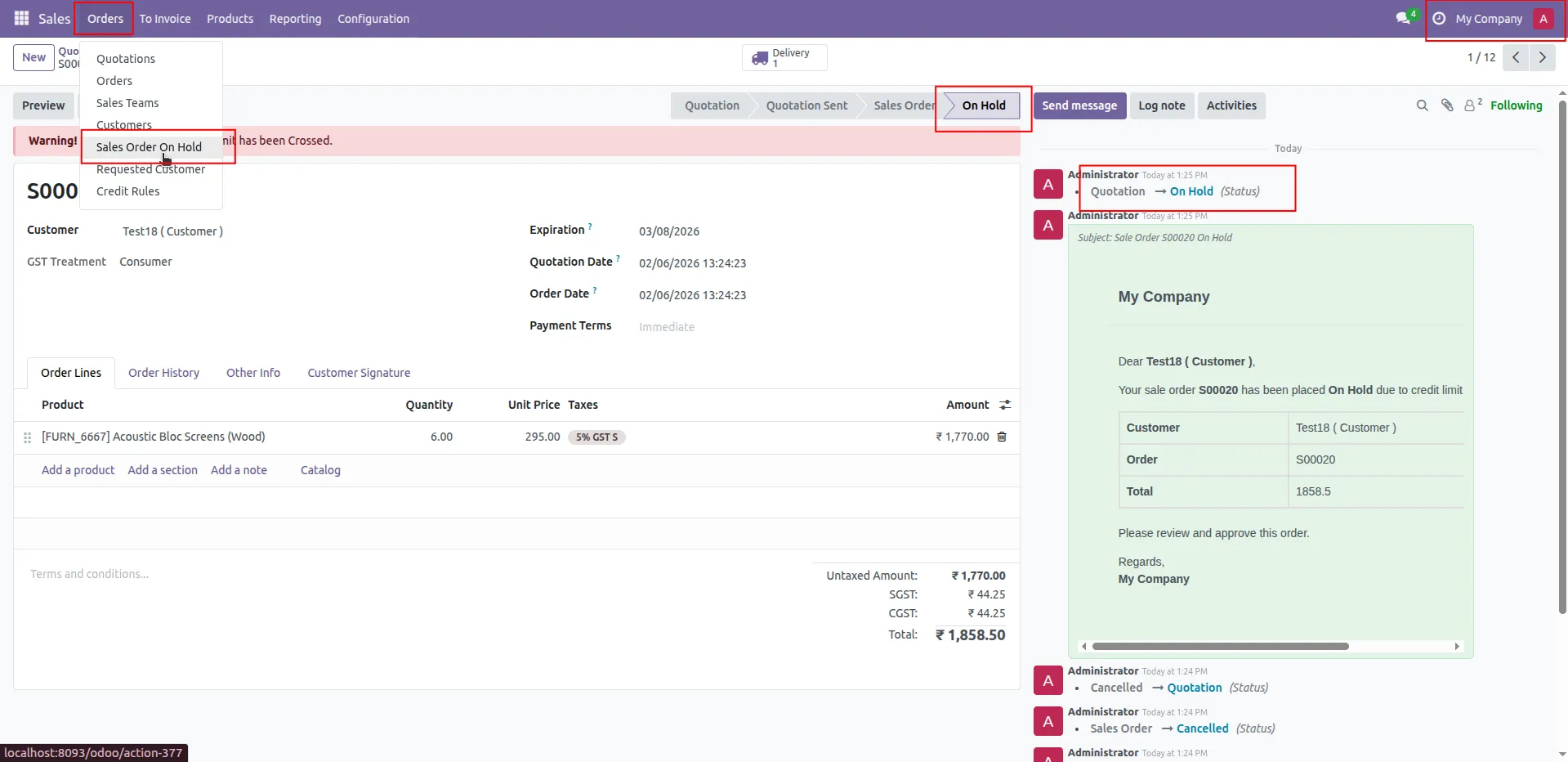Delete the Acoustic Bloc Screens order line
This screenshot has width=1568, height=762.
[1002, 437]
